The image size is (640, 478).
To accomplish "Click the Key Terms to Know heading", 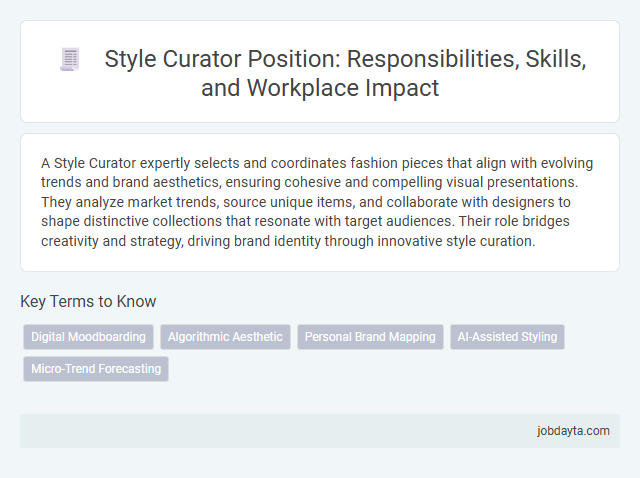I will [x=88, y=301].
